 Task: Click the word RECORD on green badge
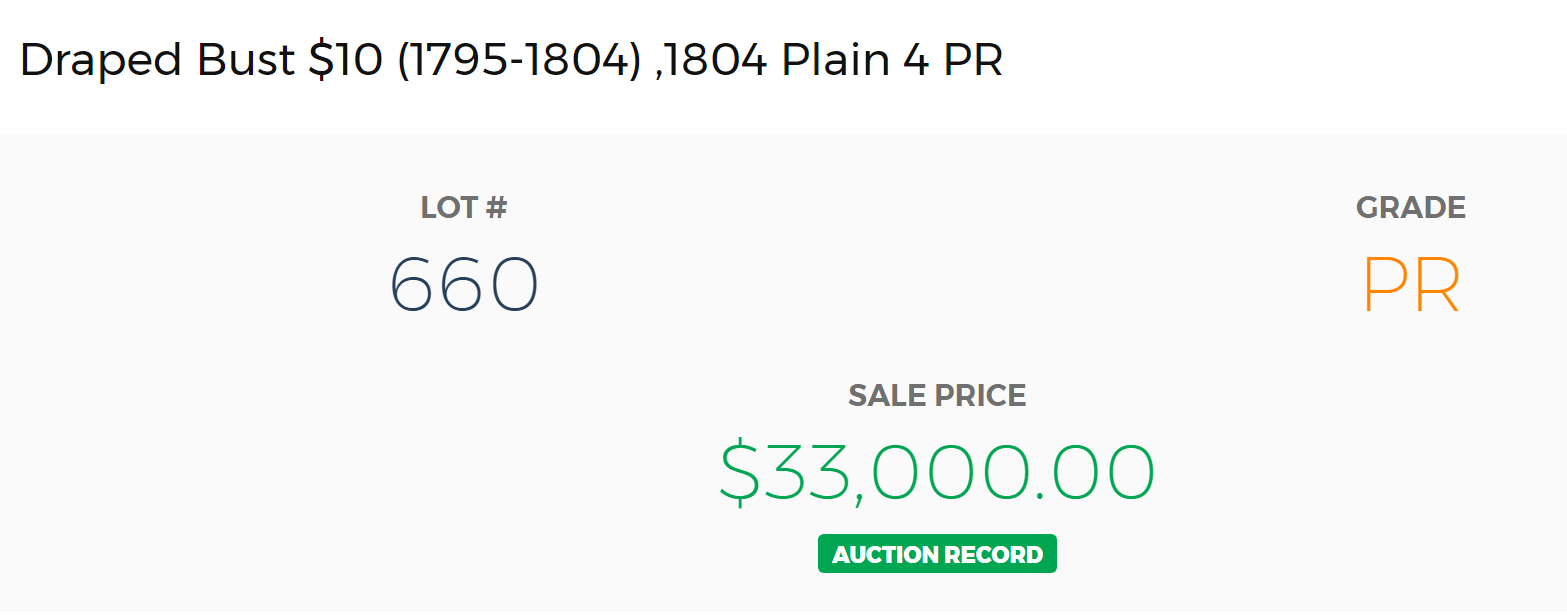[x=996, y=554]
